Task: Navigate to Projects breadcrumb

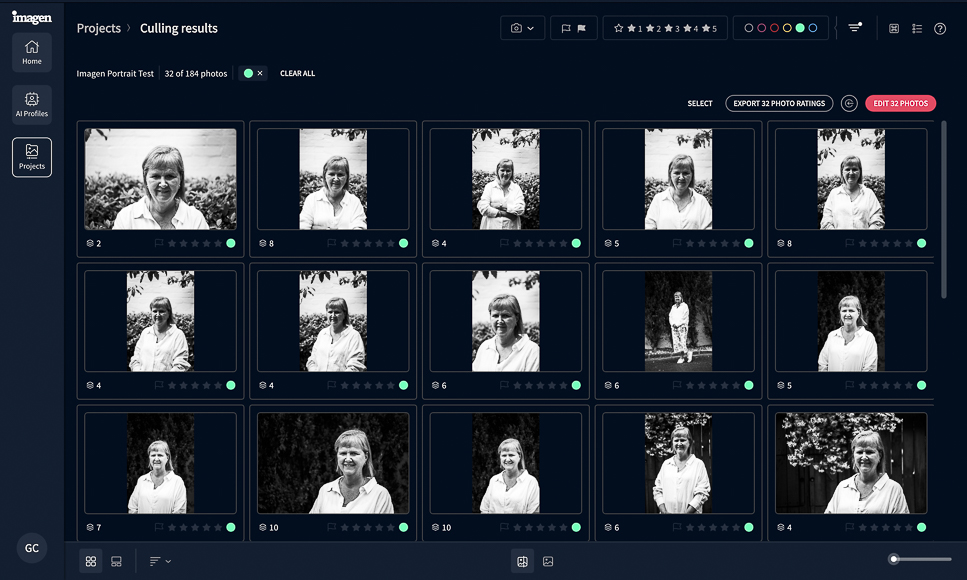Action: (98, 29)
